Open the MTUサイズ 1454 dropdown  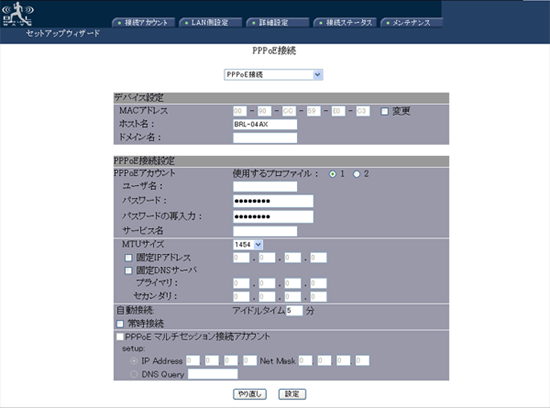[248, 245]
